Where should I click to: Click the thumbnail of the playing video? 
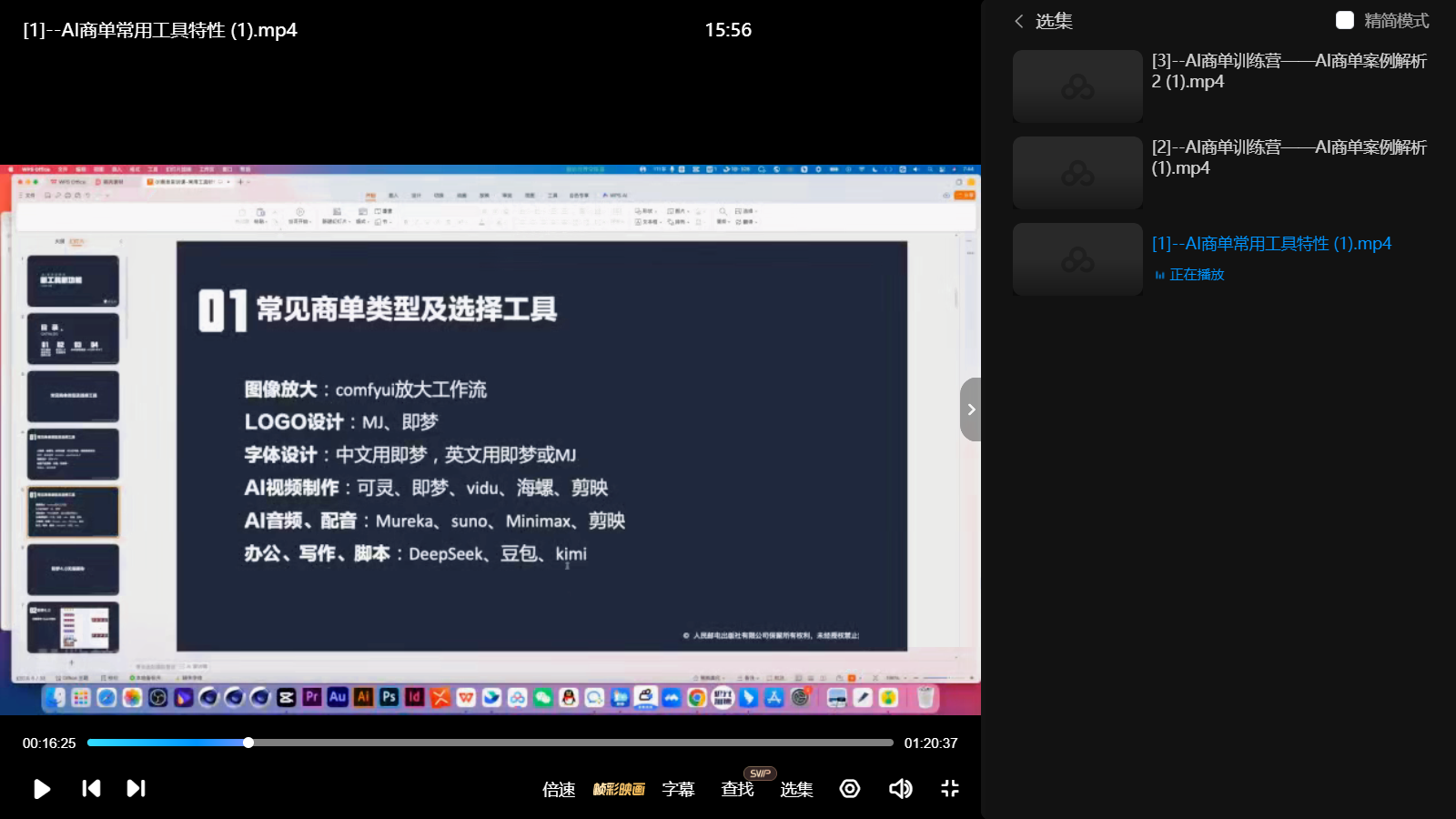(1077, 260)
